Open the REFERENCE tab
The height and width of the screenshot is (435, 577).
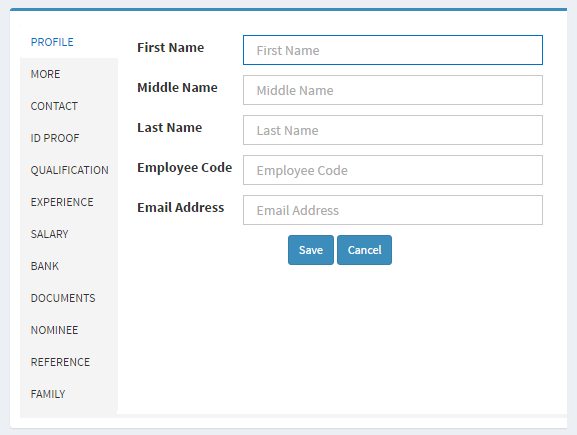tap(60, 362)
